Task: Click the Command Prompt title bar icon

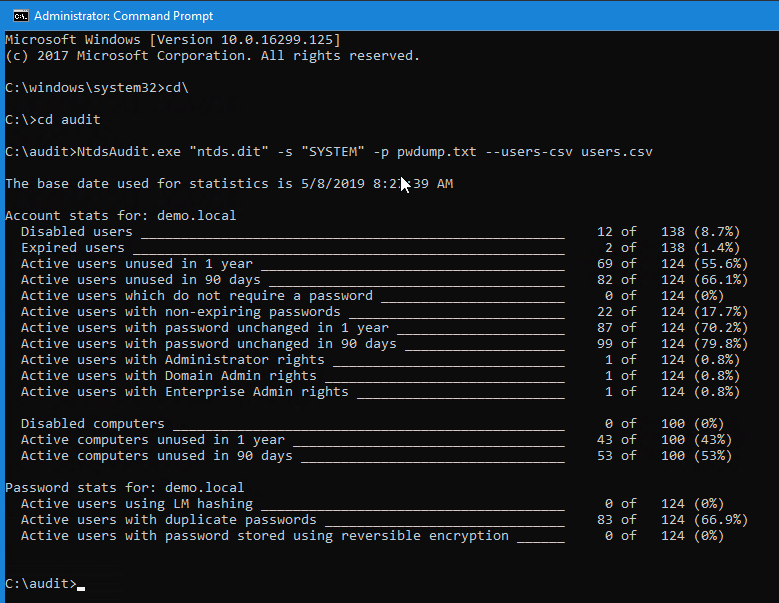Action: [21, 16]
